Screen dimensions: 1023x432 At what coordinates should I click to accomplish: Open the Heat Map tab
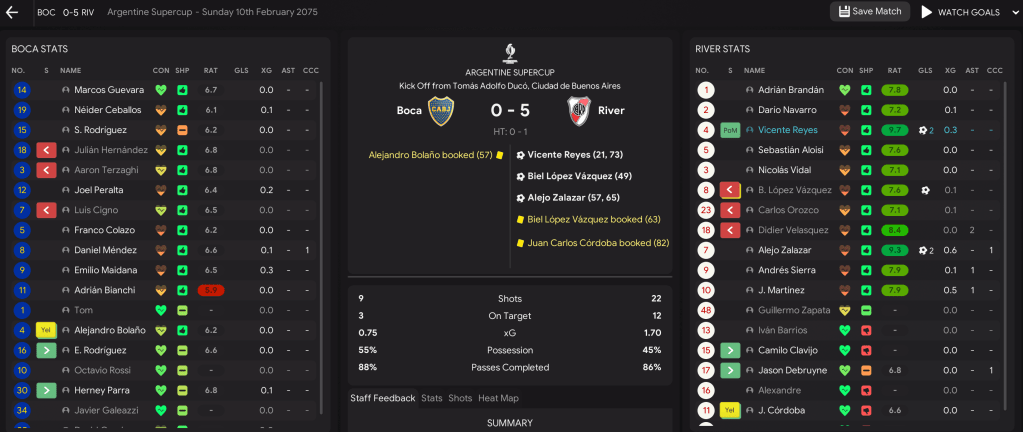(x=500, y=398)
